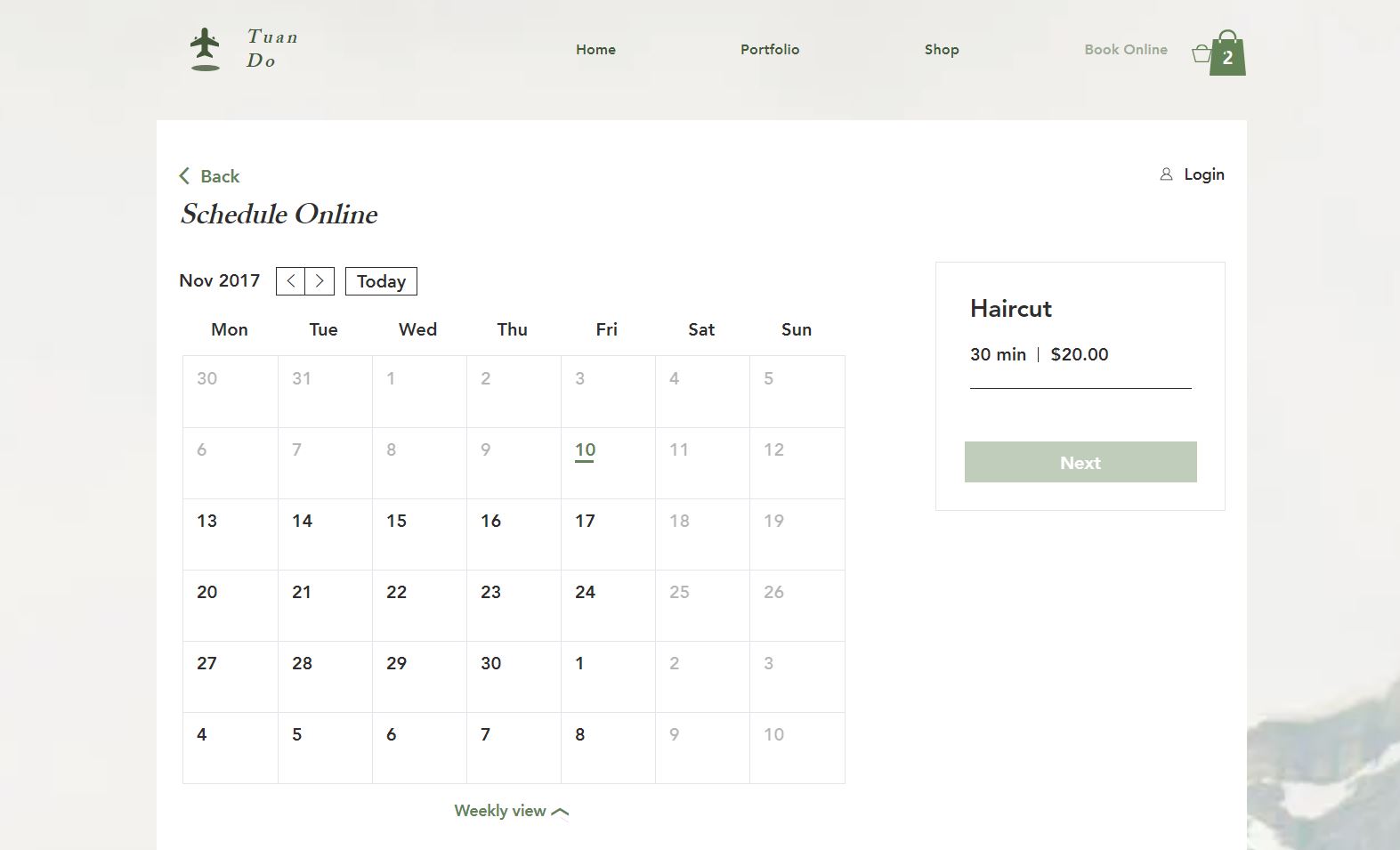Click the Sun column header
Viewport: 1400px width, 850px height.
coord(797,329)
